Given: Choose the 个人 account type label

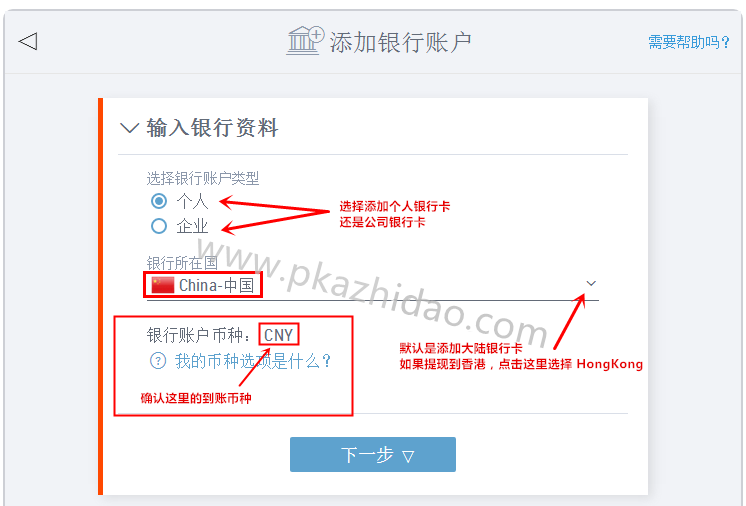Looking at the screenshot, I should coord(192,202).
